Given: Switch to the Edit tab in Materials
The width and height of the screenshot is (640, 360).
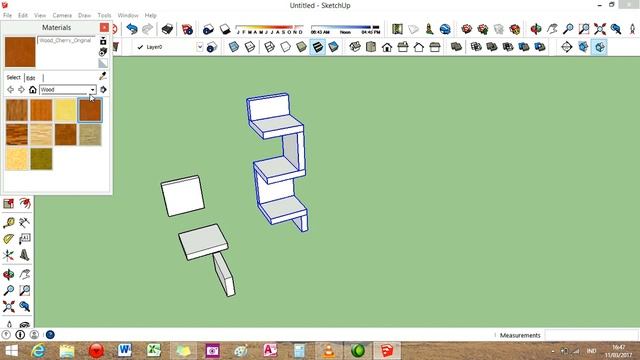Looking at the screenshot, I should (x=31, y=78).
